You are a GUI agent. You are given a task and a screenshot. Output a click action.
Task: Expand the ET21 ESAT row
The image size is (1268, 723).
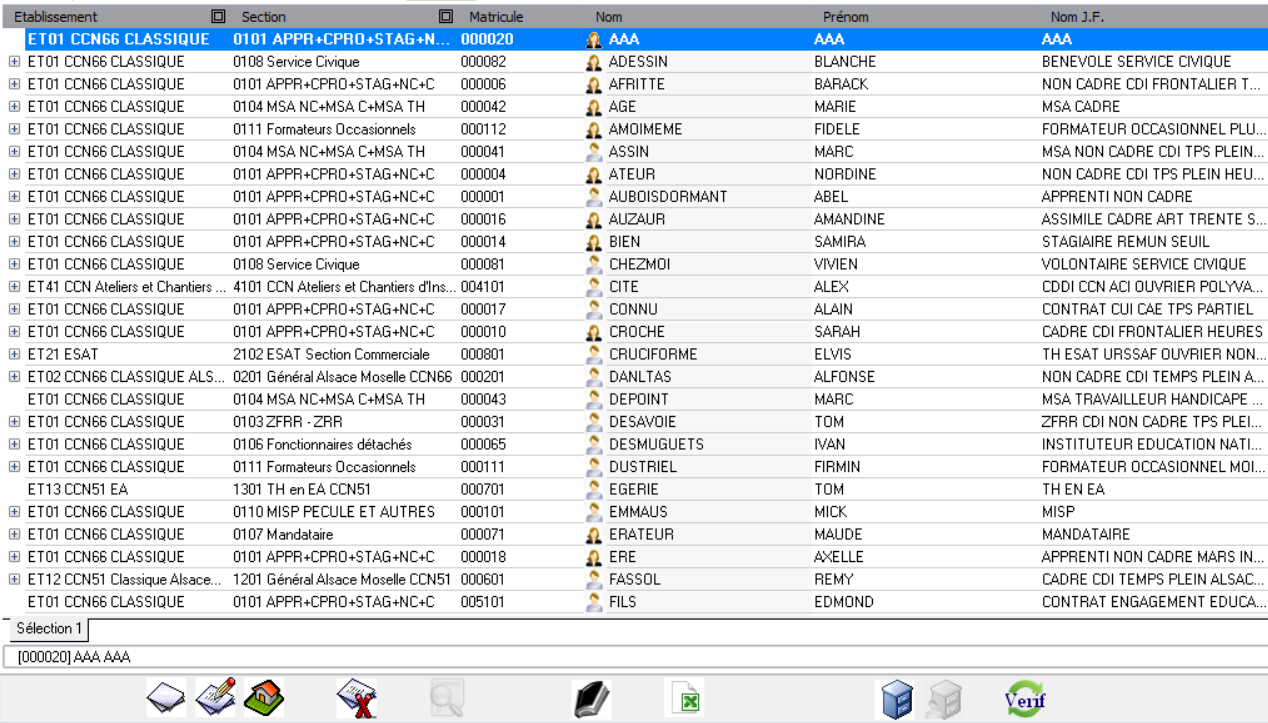(x=14, y=354)
